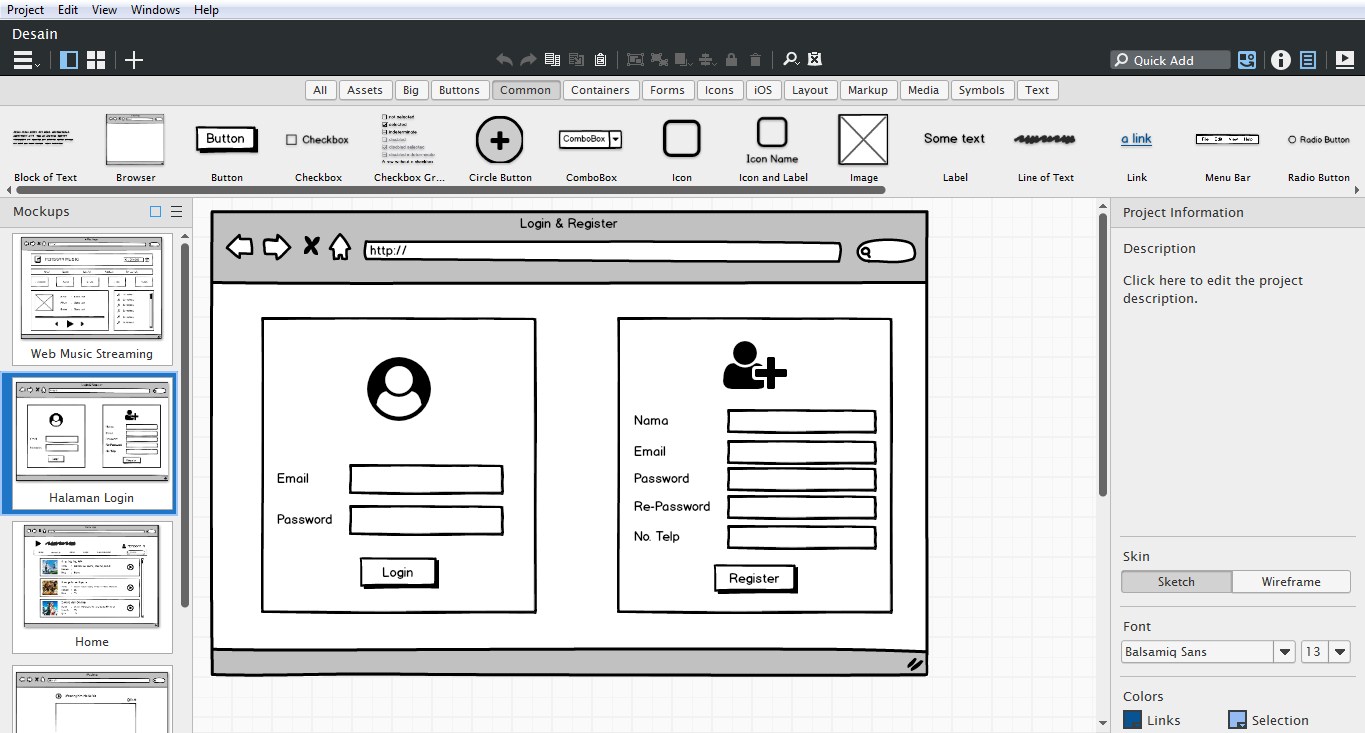Click the Ungroup icon
This screenshot has width=1365, height=733.
(x=659, y=60)
